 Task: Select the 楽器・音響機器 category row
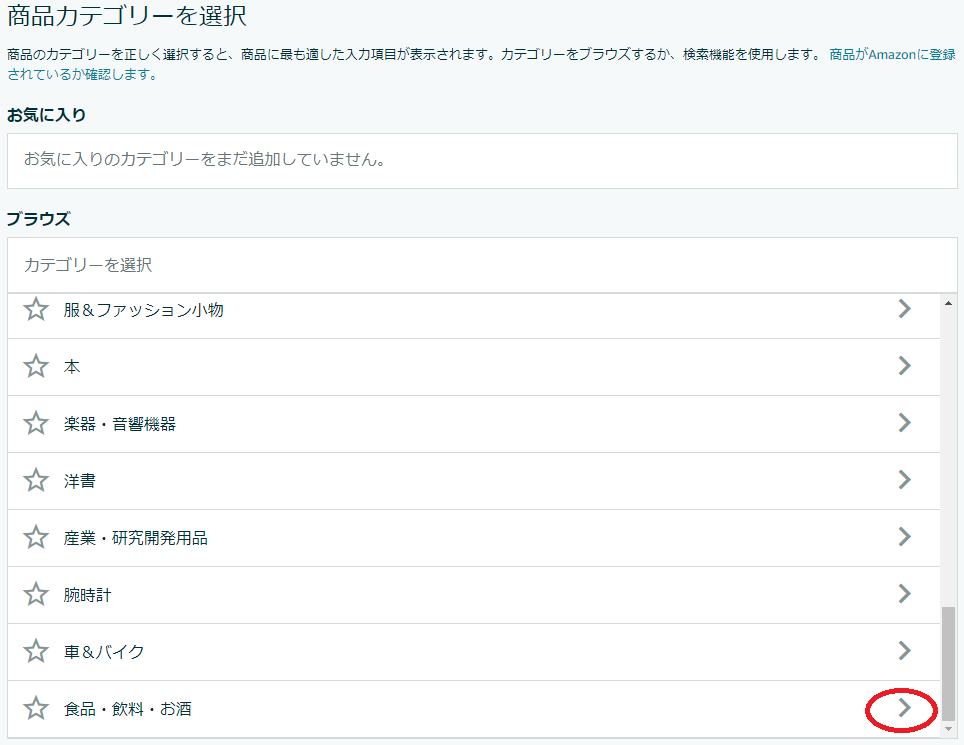473,424
